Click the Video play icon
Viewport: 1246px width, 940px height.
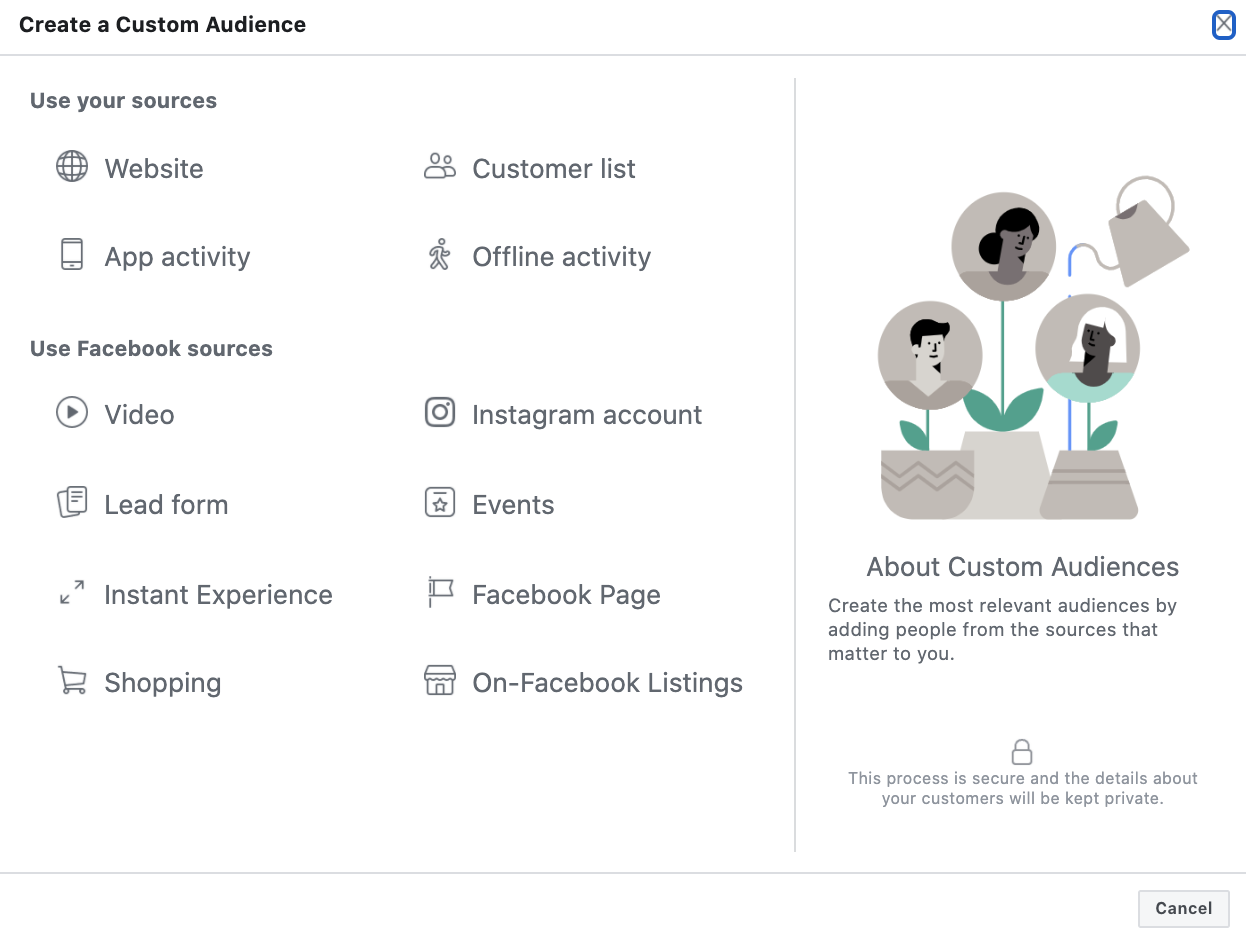pyautogui.click(x=71, y=413)
